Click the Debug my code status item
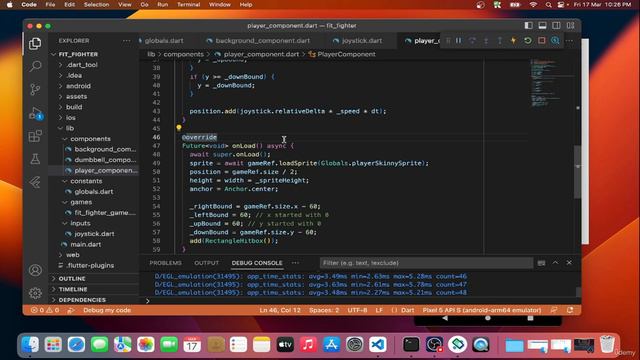The width and height of the screenshot is (640, 360). 107,310
